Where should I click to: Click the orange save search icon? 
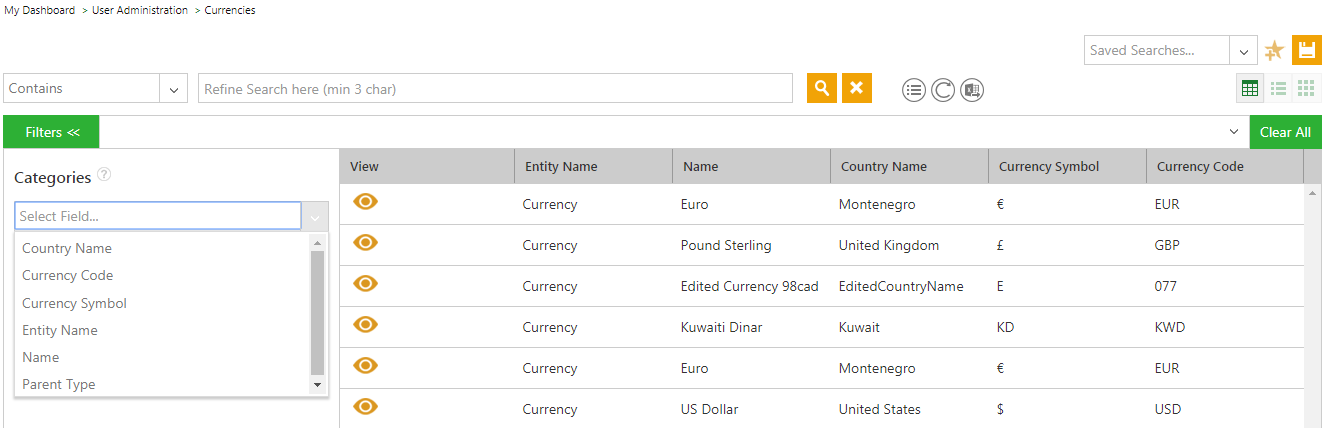[1306, 50]
